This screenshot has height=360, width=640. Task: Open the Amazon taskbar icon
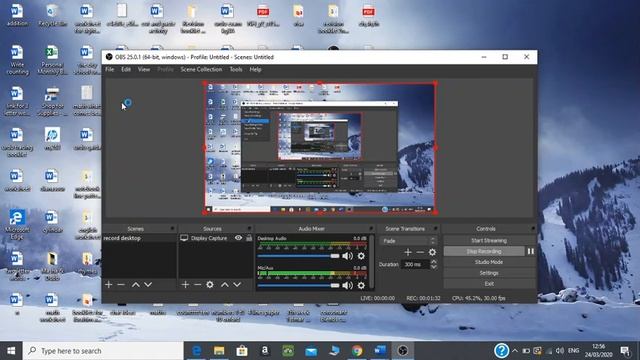tap(265, 351)
